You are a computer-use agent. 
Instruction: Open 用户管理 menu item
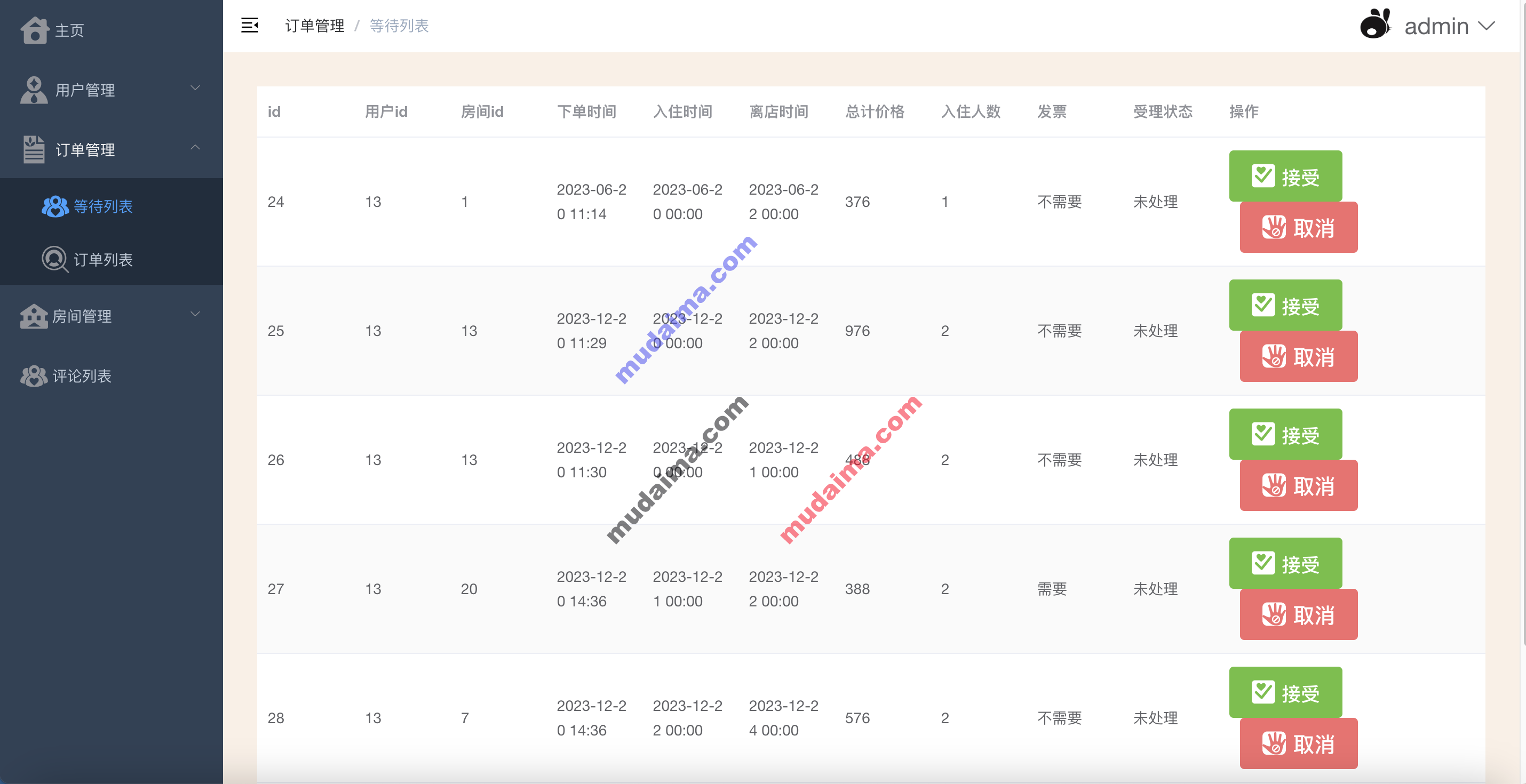click(x=112, y=90)
